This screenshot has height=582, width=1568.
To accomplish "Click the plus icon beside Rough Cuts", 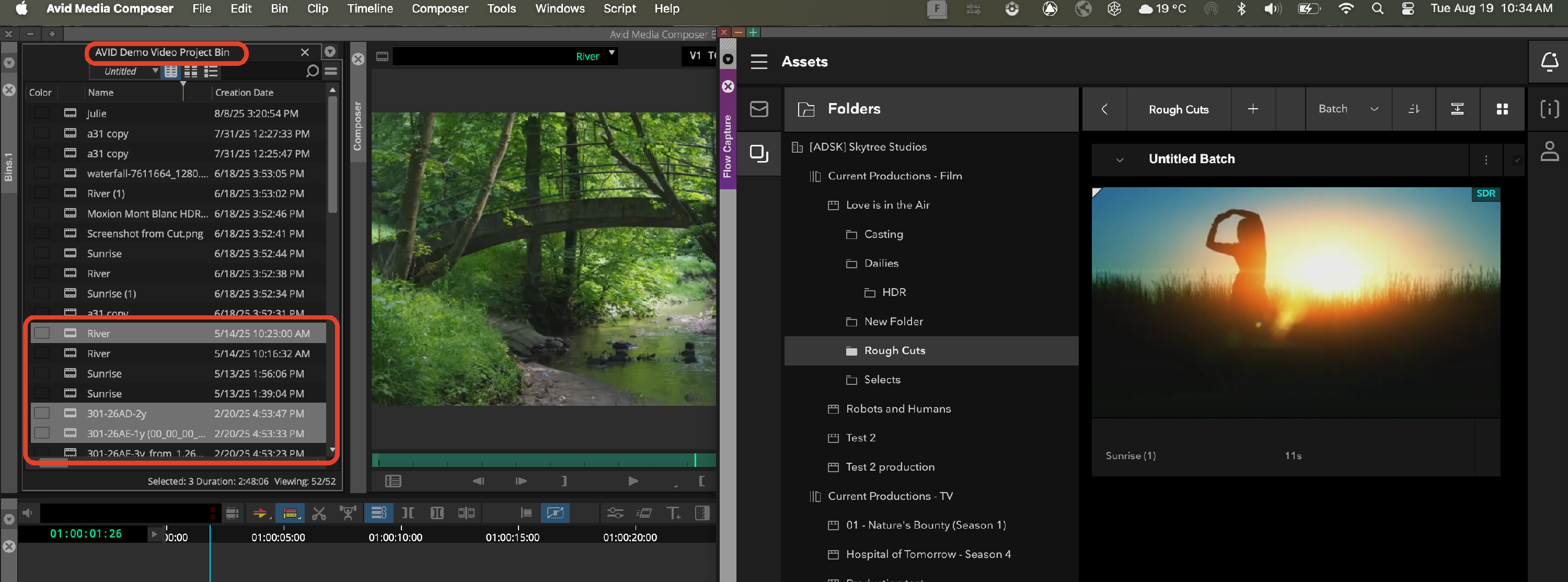I will tap(1253, 109).
